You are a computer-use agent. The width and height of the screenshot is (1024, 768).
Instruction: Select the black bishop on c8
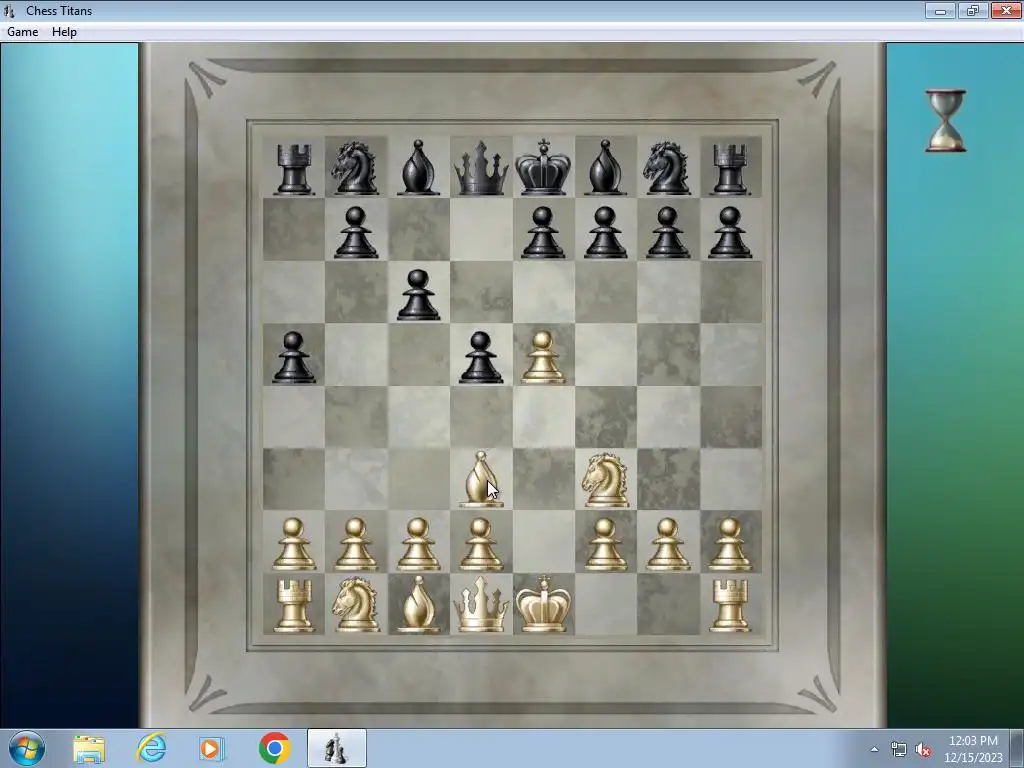(418, 167)
